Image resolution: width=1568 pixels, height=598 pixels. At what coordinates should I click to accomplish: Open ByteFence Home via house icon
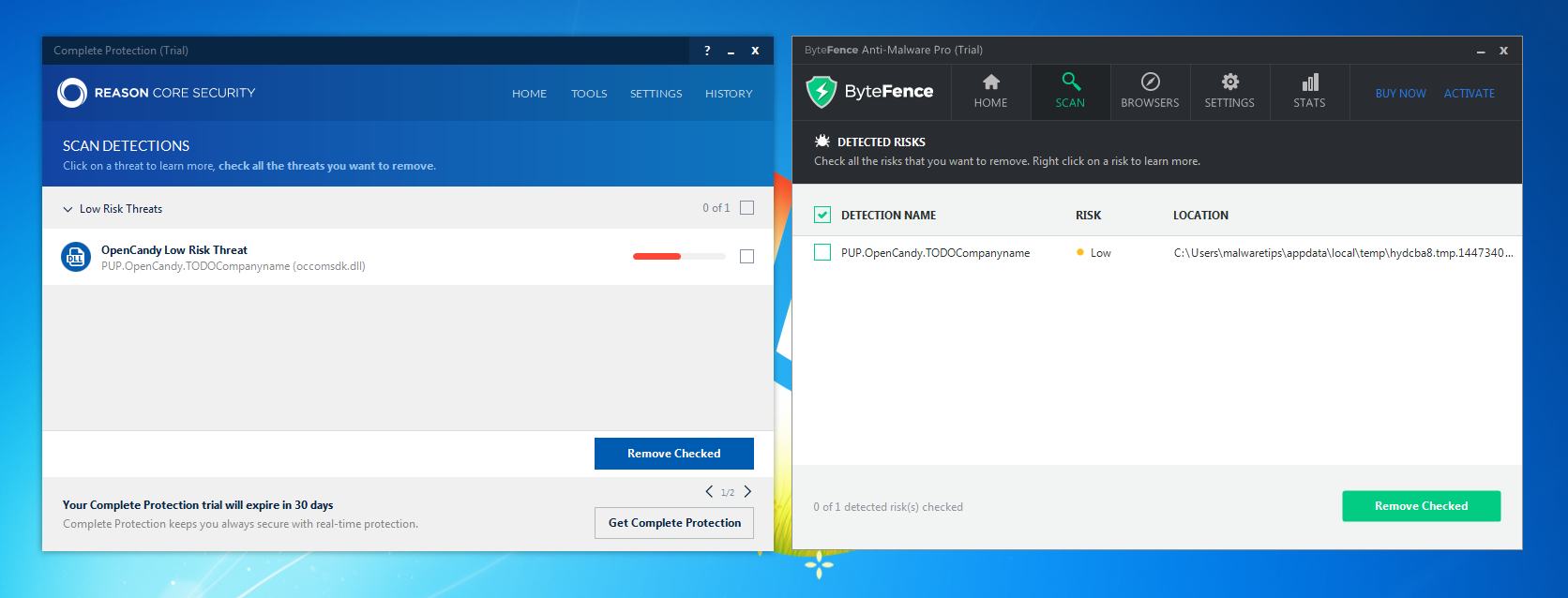(990, 82)
